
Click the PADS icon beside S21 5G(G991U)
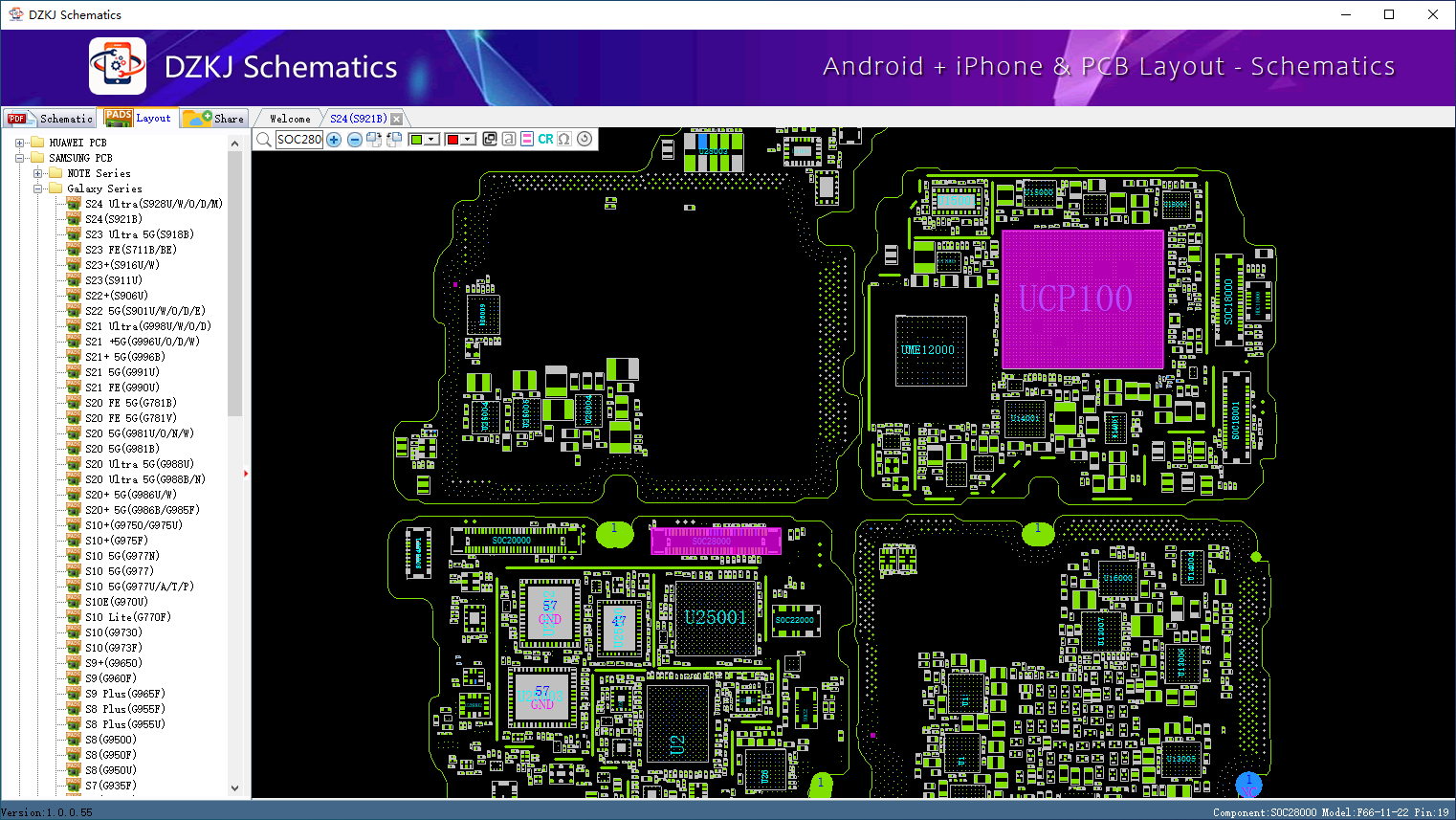tap(74, 371)
